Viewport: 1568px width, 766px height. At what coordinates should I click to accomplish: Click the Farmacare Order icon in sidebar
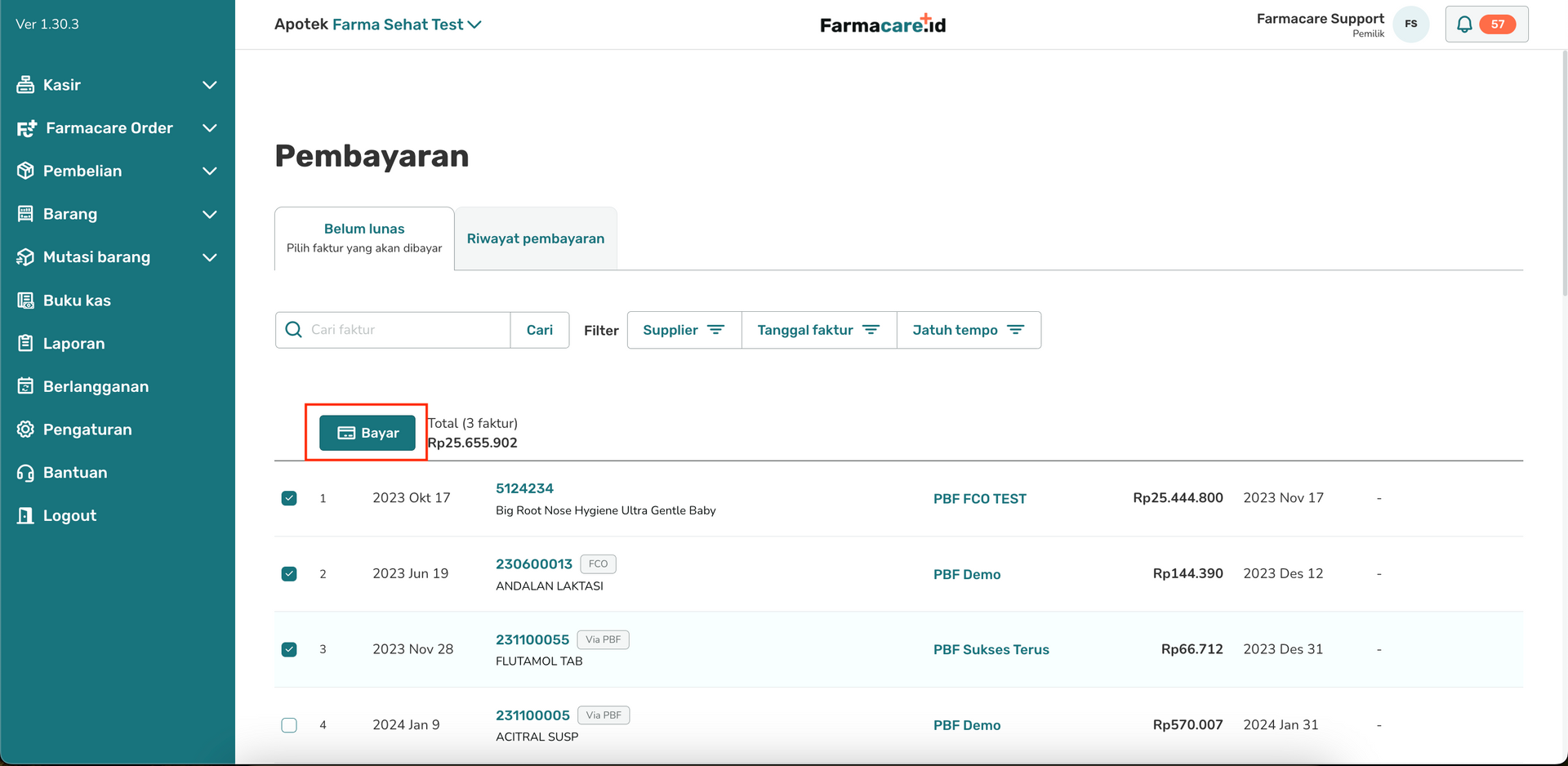[27, 128]
